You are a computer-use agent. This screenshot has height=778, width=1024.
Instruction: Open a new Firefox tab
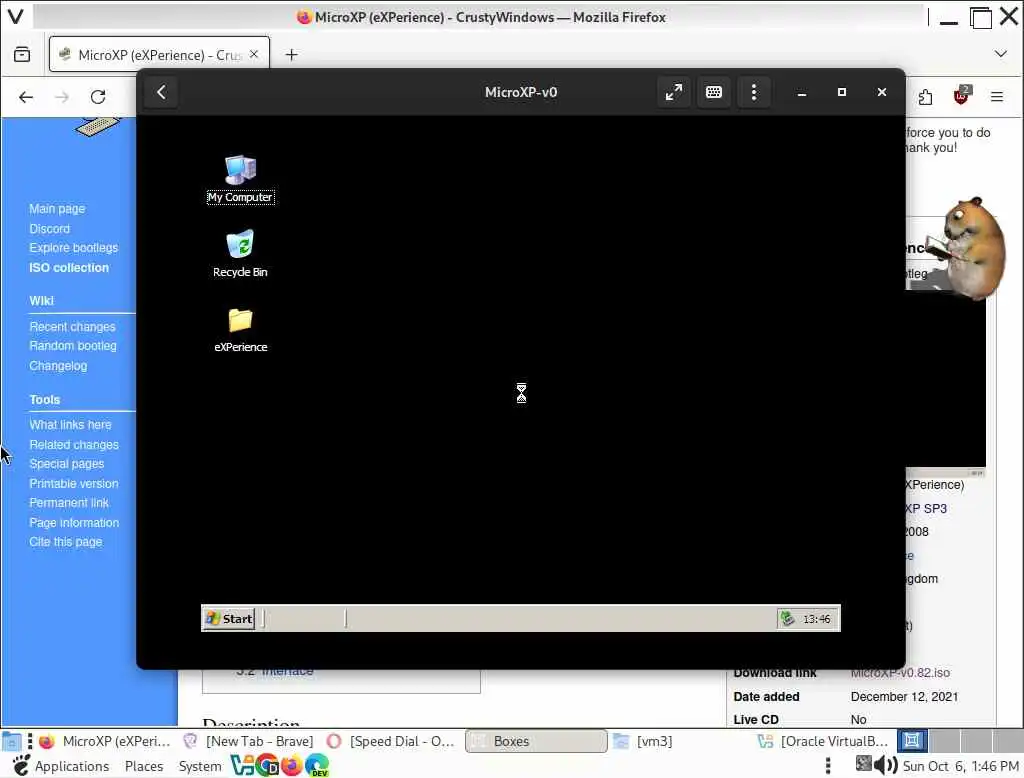[292, 55]
